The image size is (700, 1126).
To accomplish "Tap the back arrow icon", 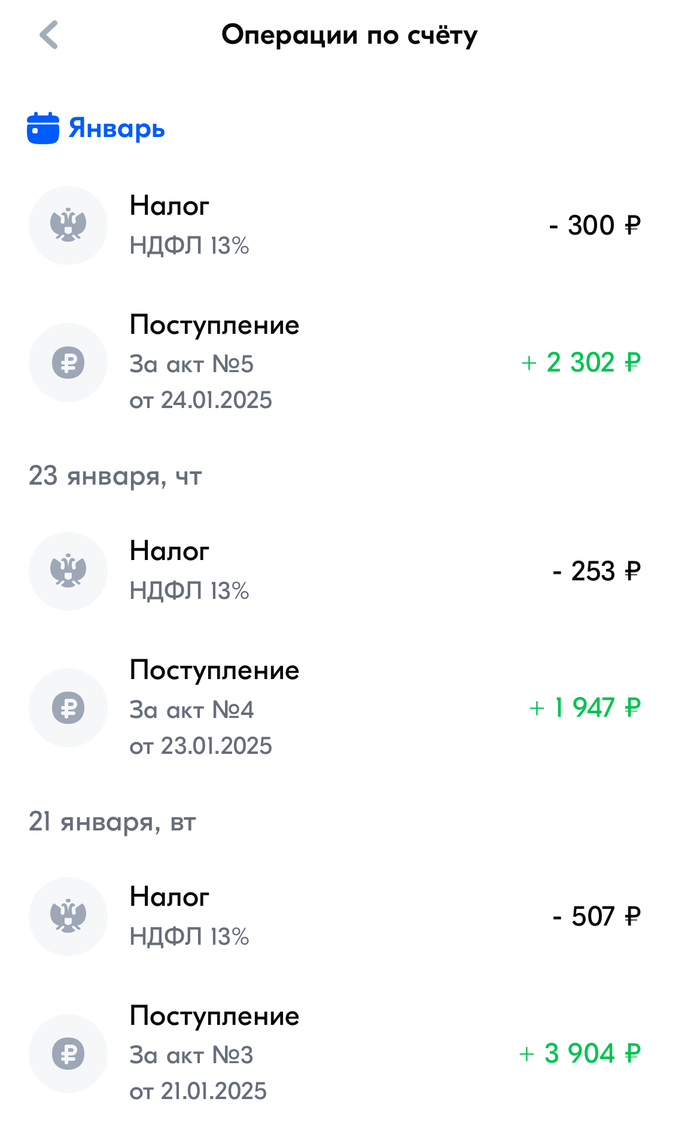I will pos(49,36).
